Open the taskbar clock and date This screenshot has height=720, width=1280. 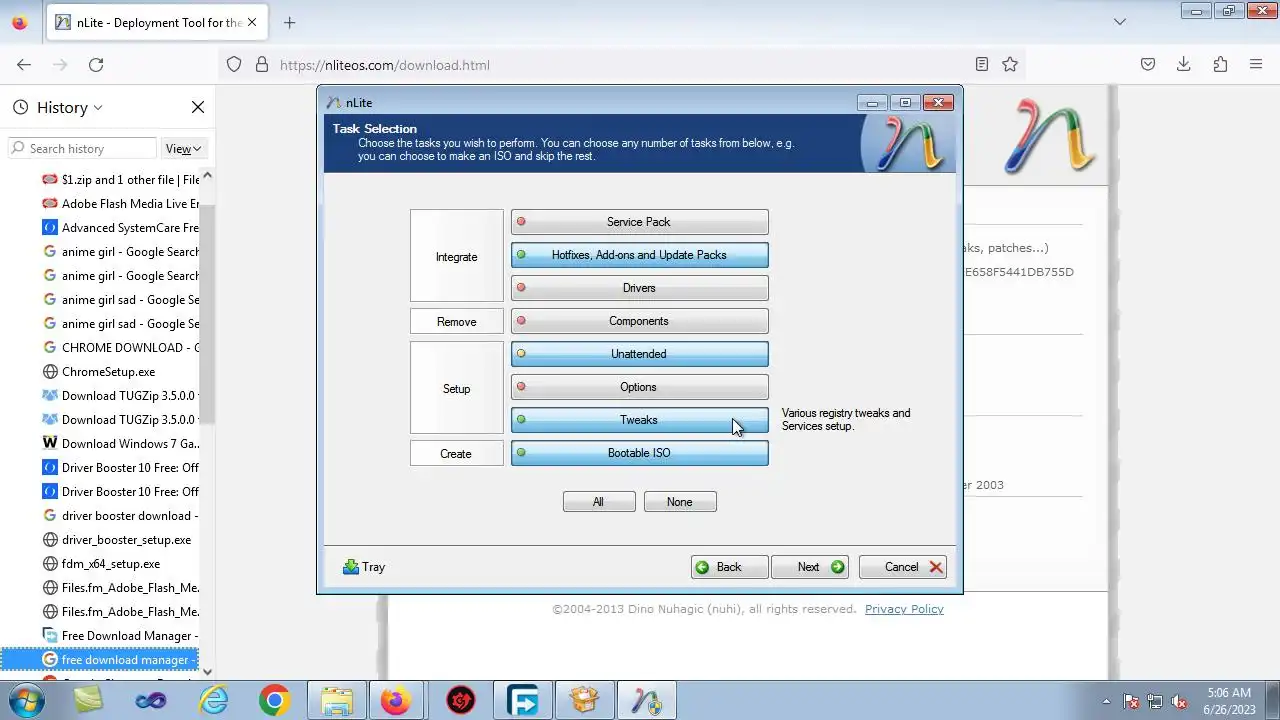coord(1229,701)
